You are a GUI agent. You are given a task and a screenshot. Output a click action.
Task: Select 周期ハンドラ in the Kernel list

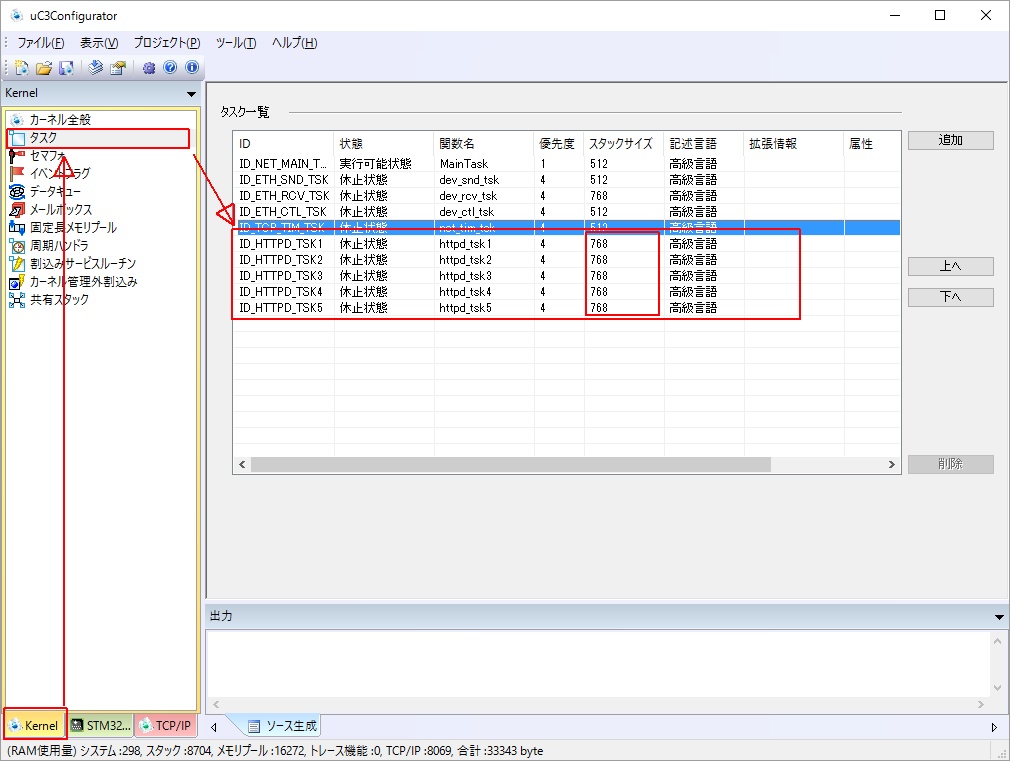coord(59,246)
